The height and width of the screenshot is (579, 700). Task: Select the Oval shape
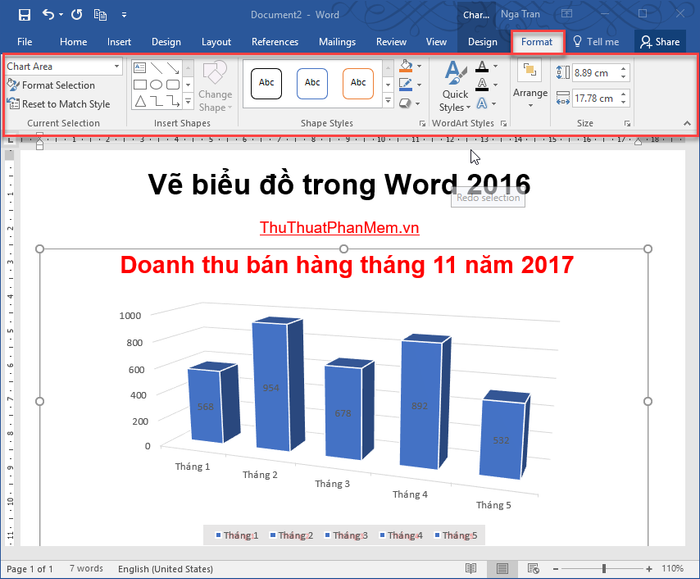[156, 84]
